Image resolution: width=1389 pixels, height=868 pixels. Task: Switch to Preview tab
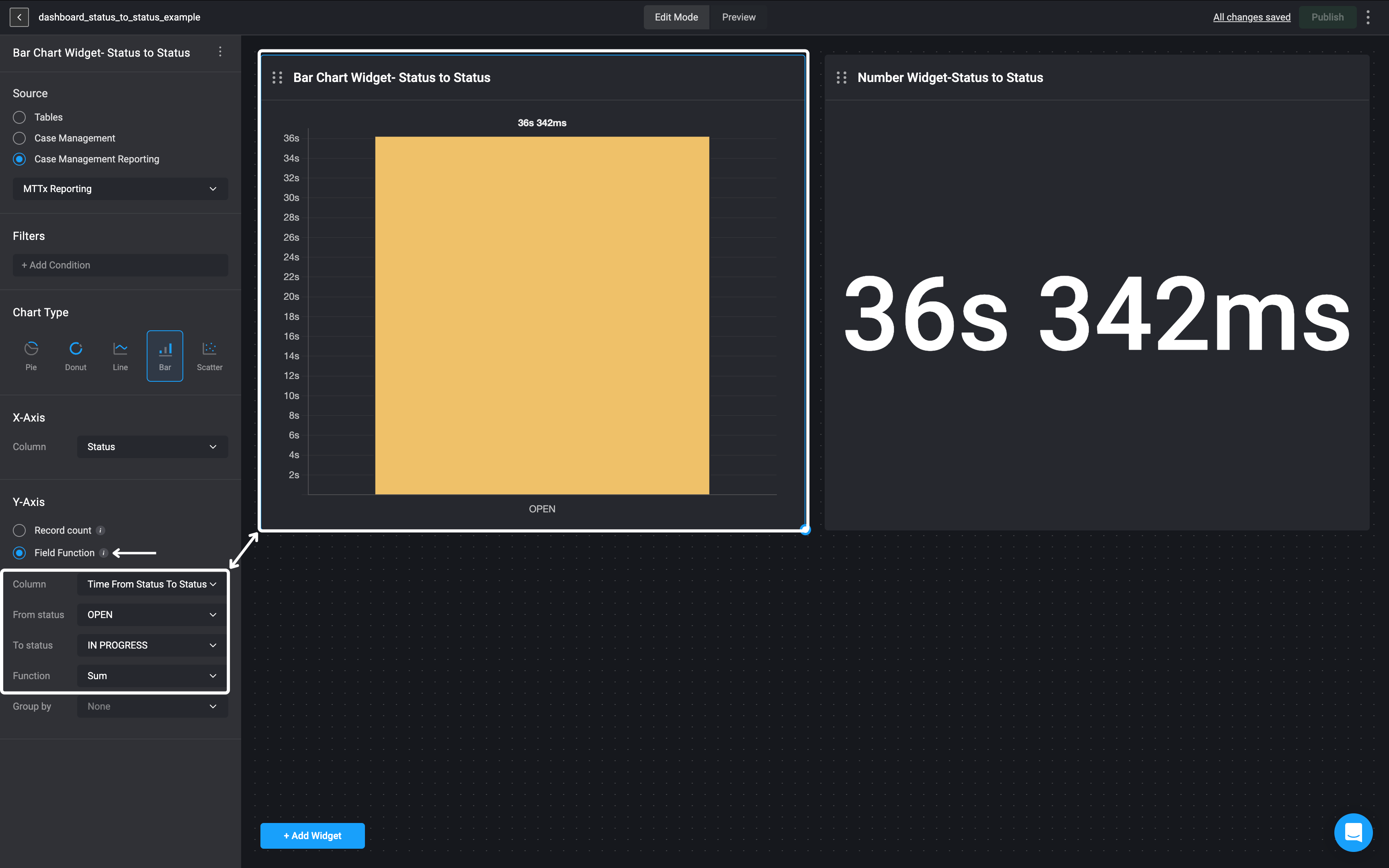pyautogui.click(x=739, y=17)
